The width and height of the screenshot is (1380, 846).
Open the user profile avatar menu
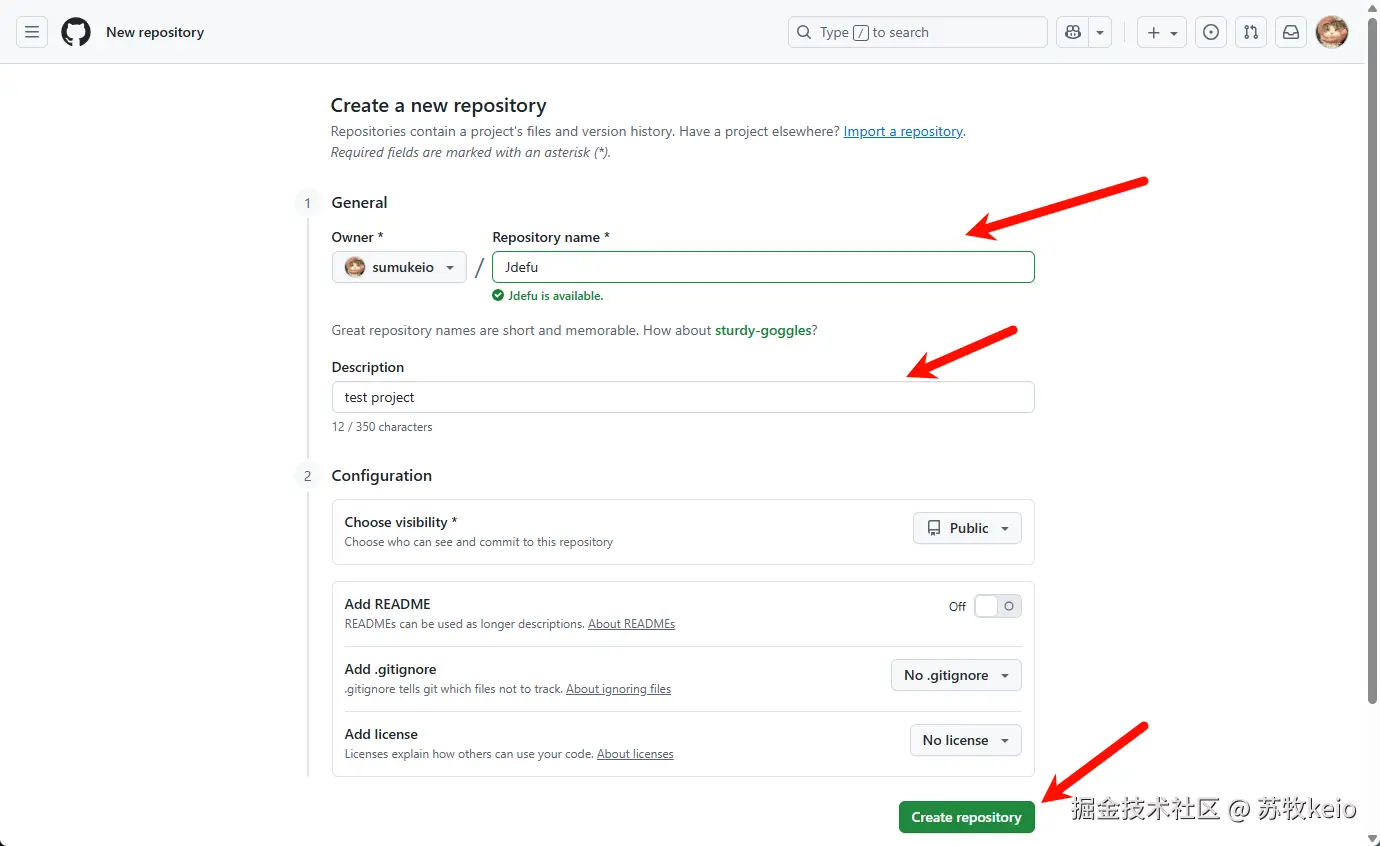(x=1332, y=32)
